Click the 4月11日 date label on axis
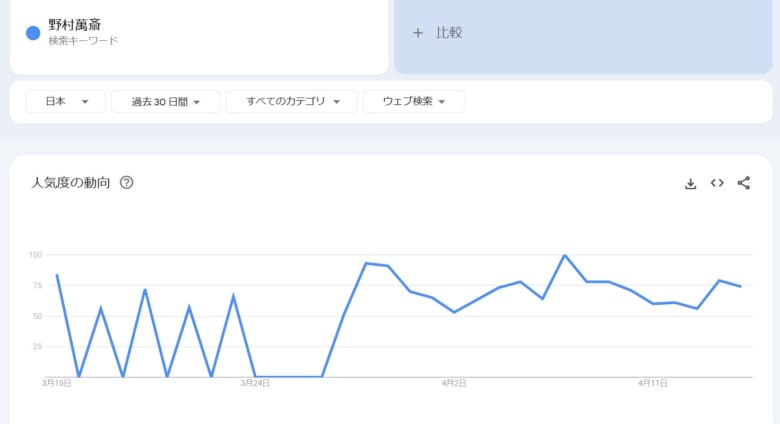The height and width of the screenshot is (424, 780). pos(653,383)
